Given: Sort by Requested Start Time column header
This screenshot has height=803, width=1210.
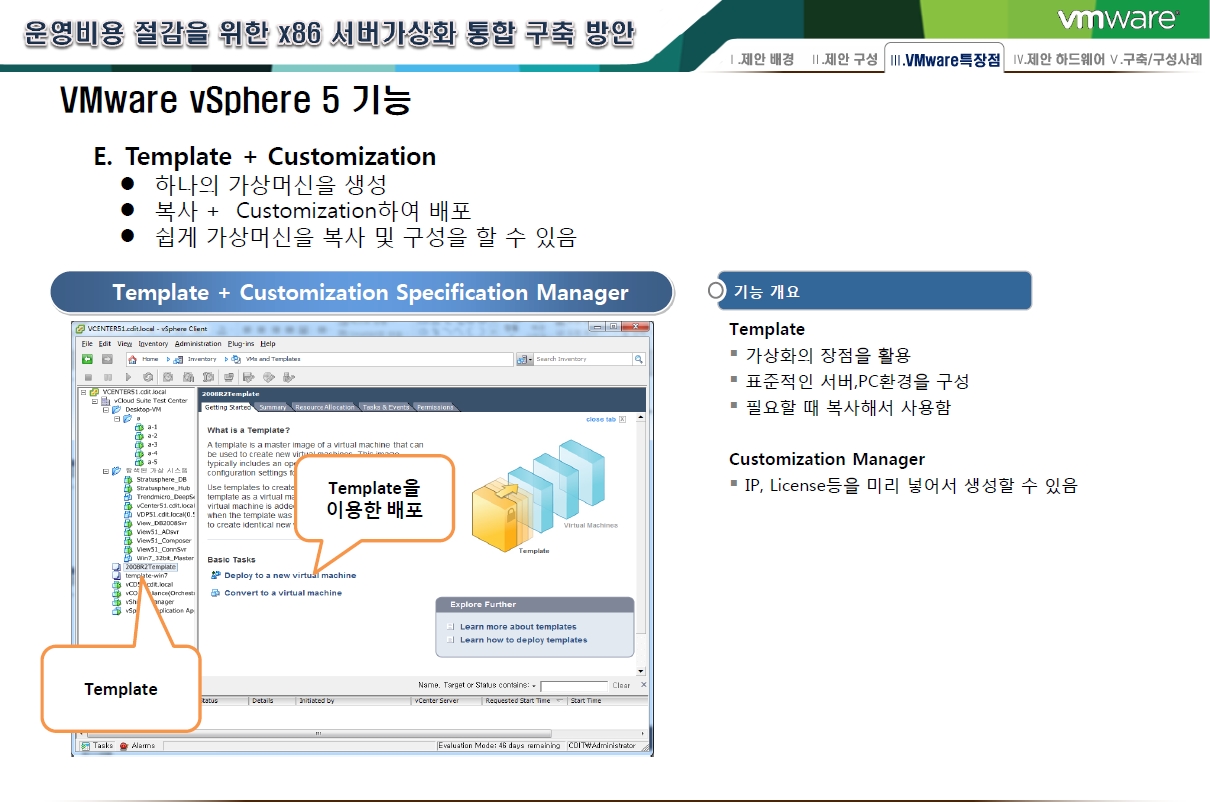Looking at the screenshot, I should 523,701.
